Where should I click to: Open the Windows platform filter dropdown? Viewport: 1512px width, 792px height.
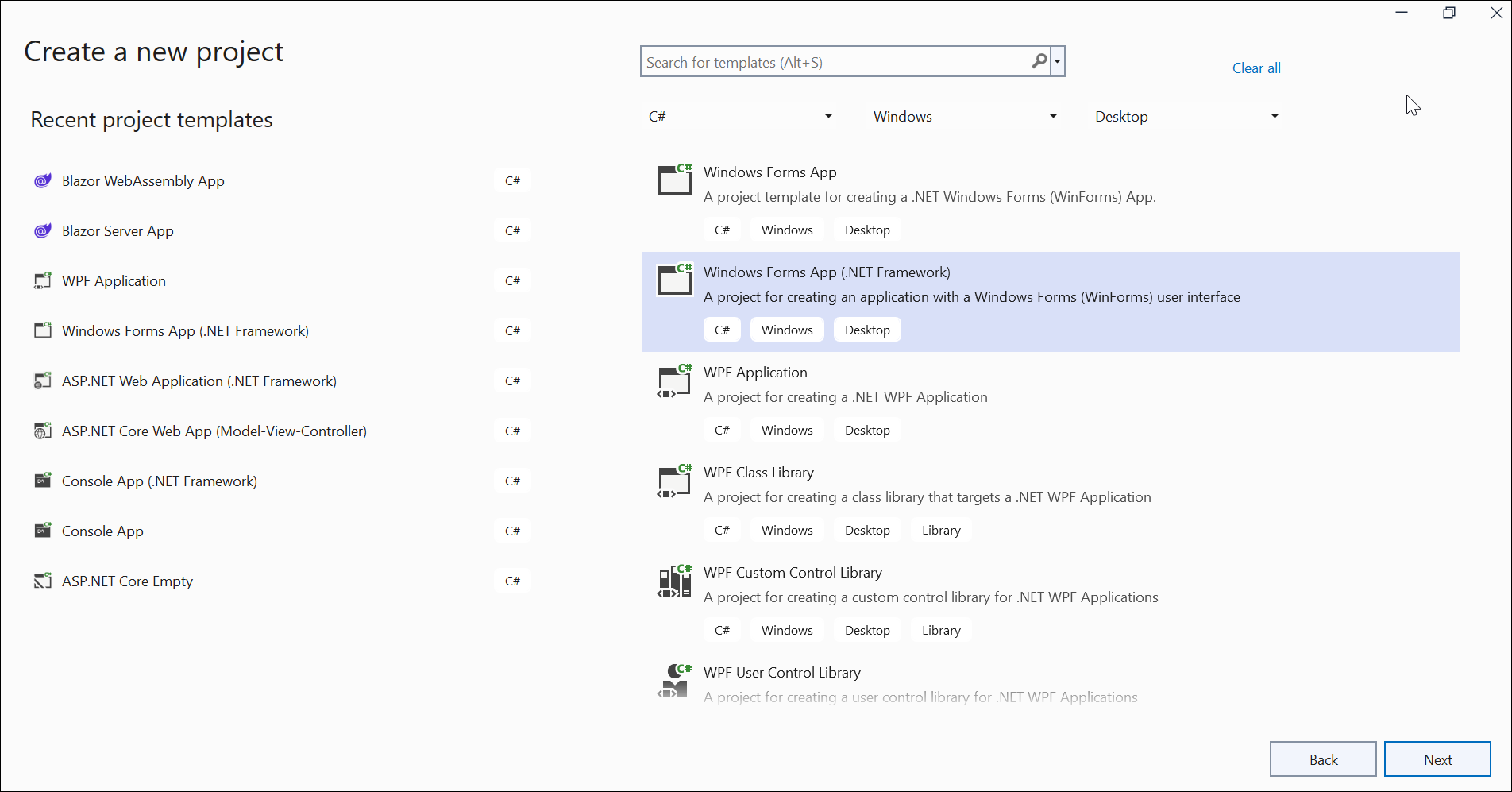click(x=965, y=117)
